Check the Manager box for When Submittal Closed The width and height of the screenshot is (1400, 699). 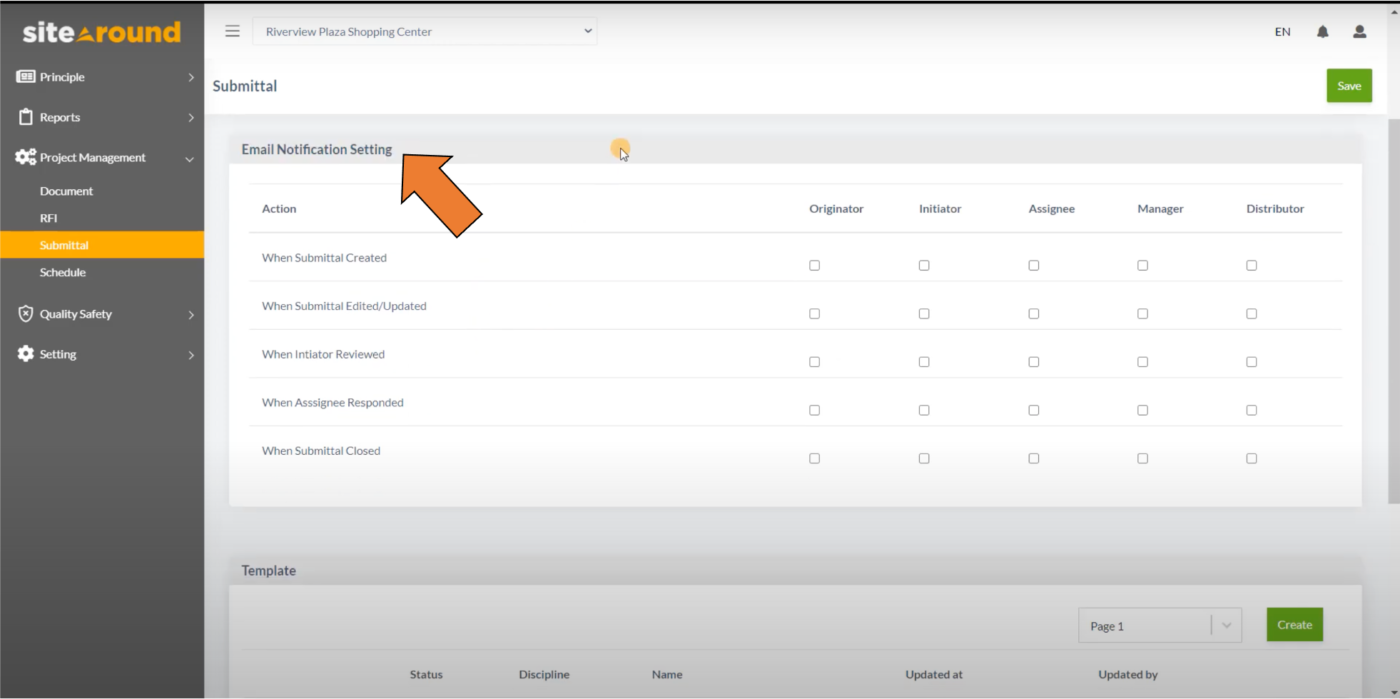[x=1143, y=458]
